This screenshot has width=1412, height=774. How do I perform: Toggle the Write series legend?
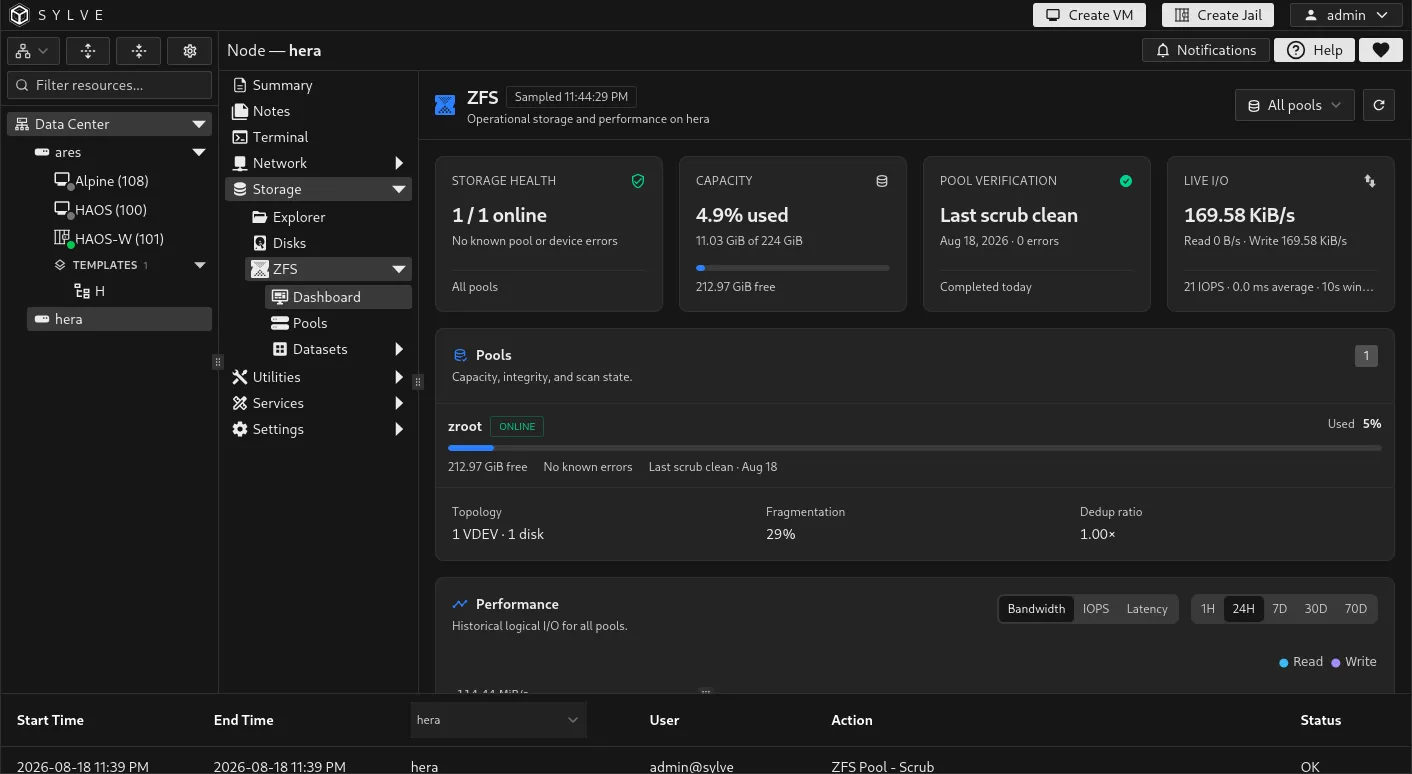coord(1354,662)
